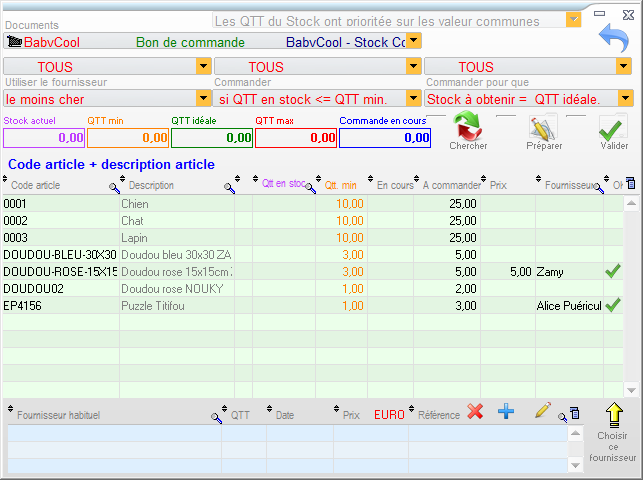The image size is (643, 480).
Task: Edit supplier using the small pencil icon
Action: pos(543,411)
